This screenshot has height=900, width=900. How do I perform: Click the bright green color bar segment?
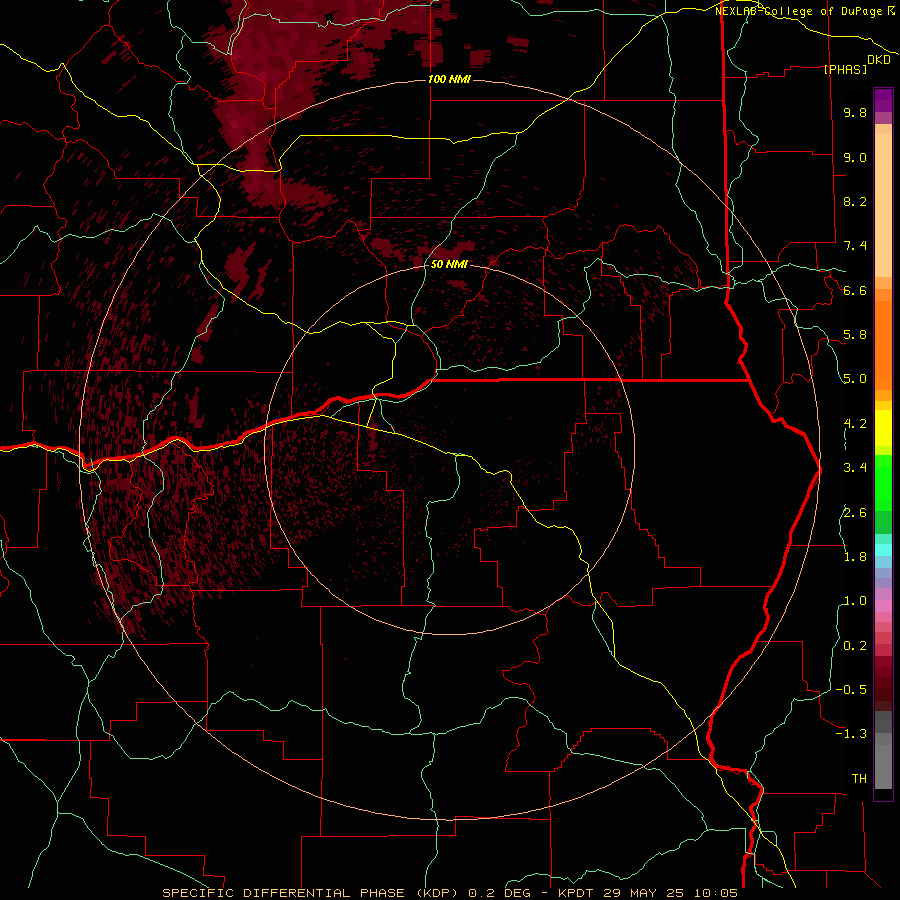click(883, 482)
